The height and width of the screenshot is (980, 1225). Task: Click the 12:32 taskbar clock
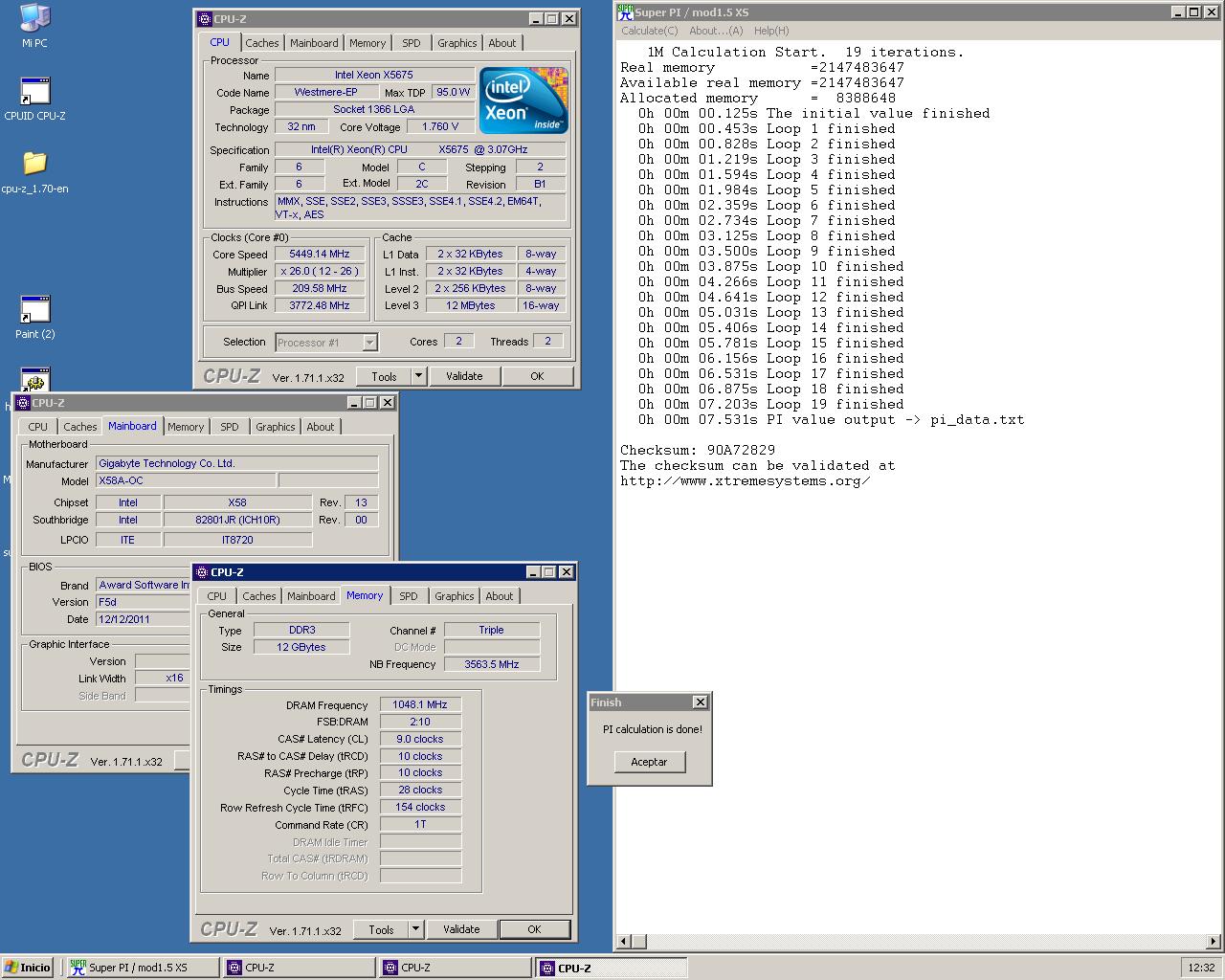click(1201, 968)
